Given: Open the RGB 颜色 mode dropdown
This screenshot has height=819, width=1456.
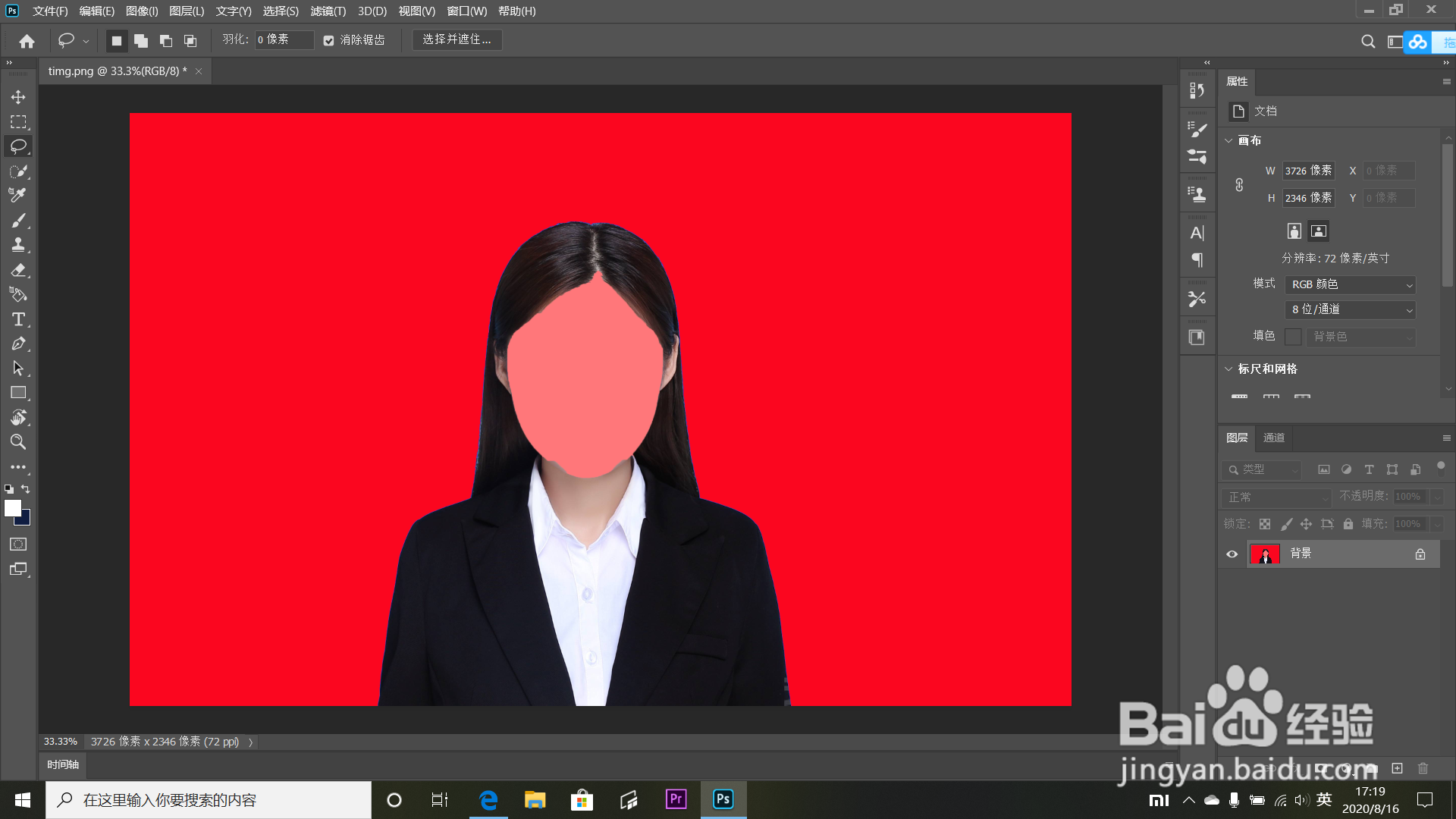Looking at the screenshot, I should (x=1351, y=284).
